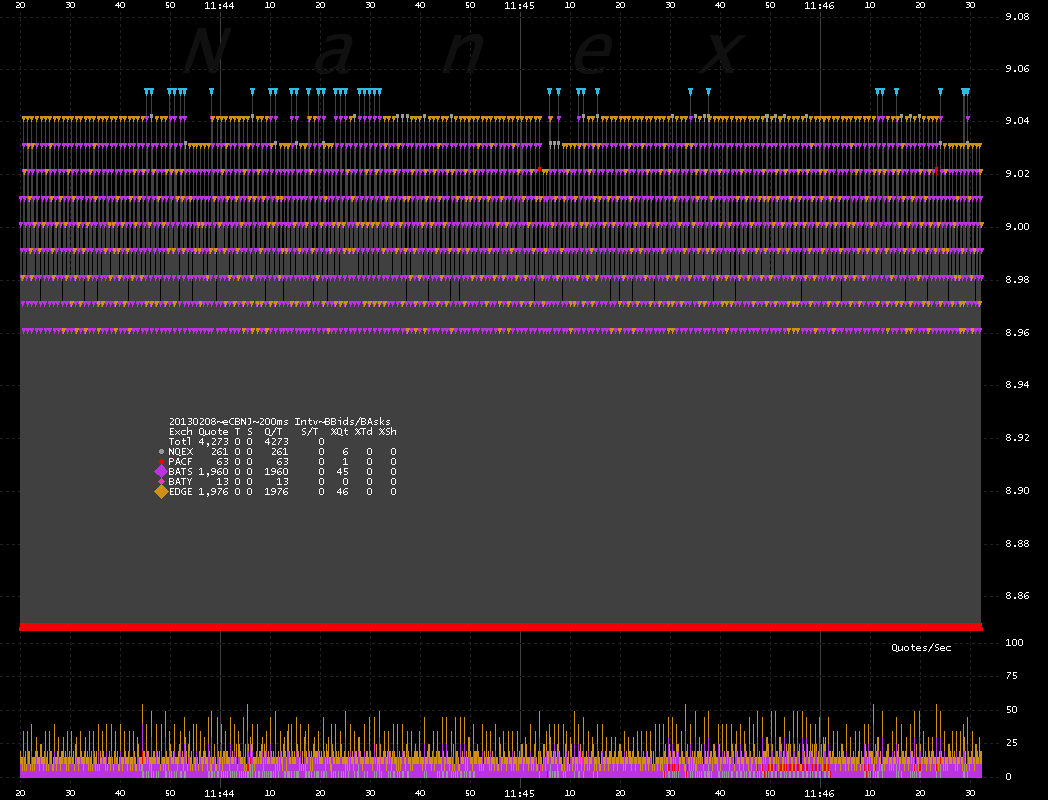Viewport: 1048px width, 800px height.
Task: Click the %Qt column header
Action: [340, 432]
